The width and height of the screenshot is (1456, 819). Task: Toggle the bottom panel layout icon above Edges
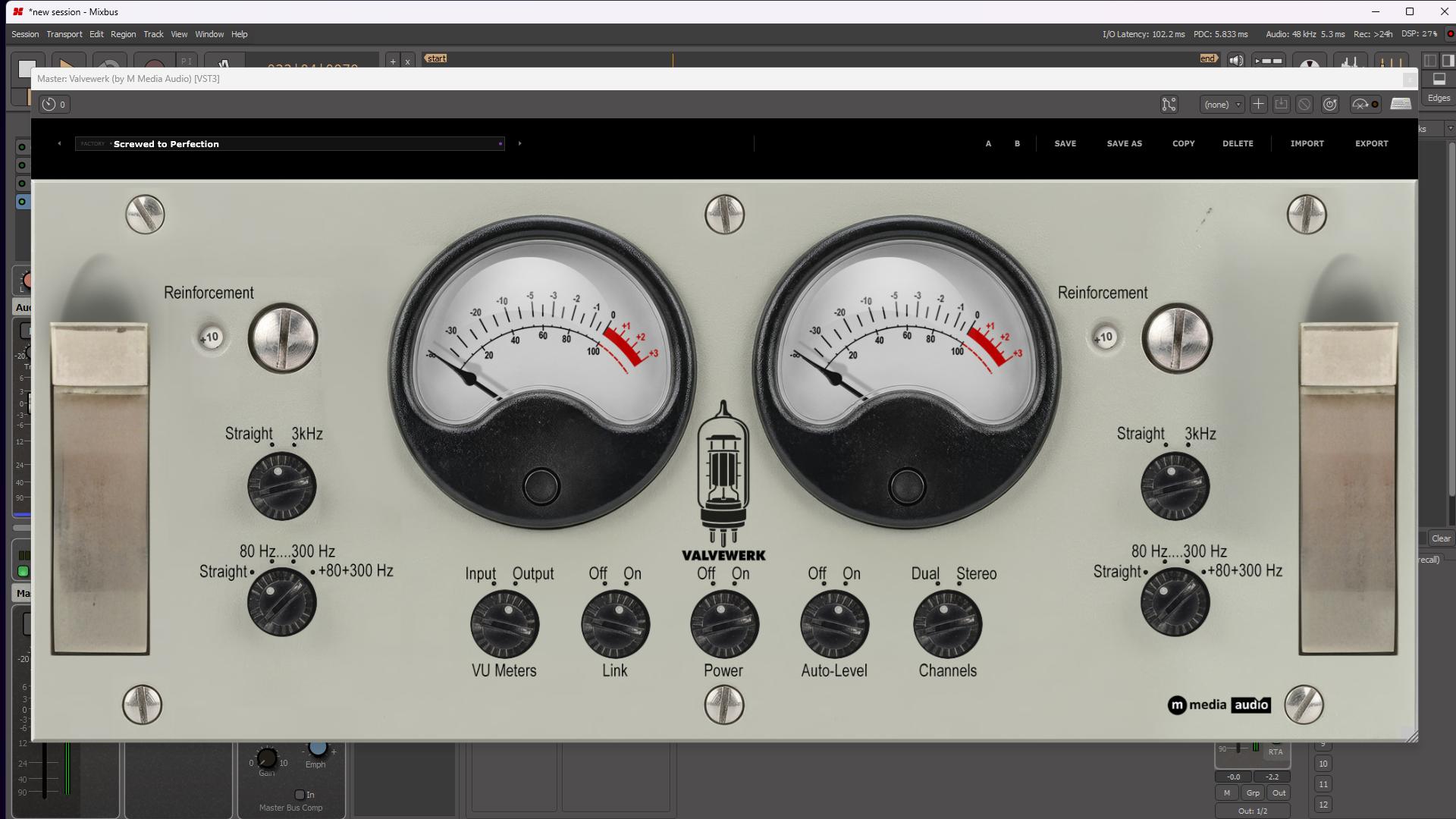pyautogui.click(x=1439, y=79)
